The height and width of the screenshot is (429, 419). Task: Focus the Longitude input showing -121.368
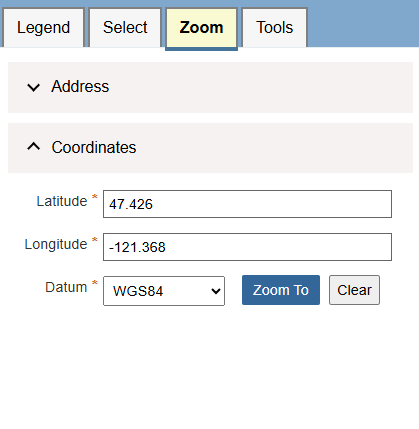click(247, 247)
